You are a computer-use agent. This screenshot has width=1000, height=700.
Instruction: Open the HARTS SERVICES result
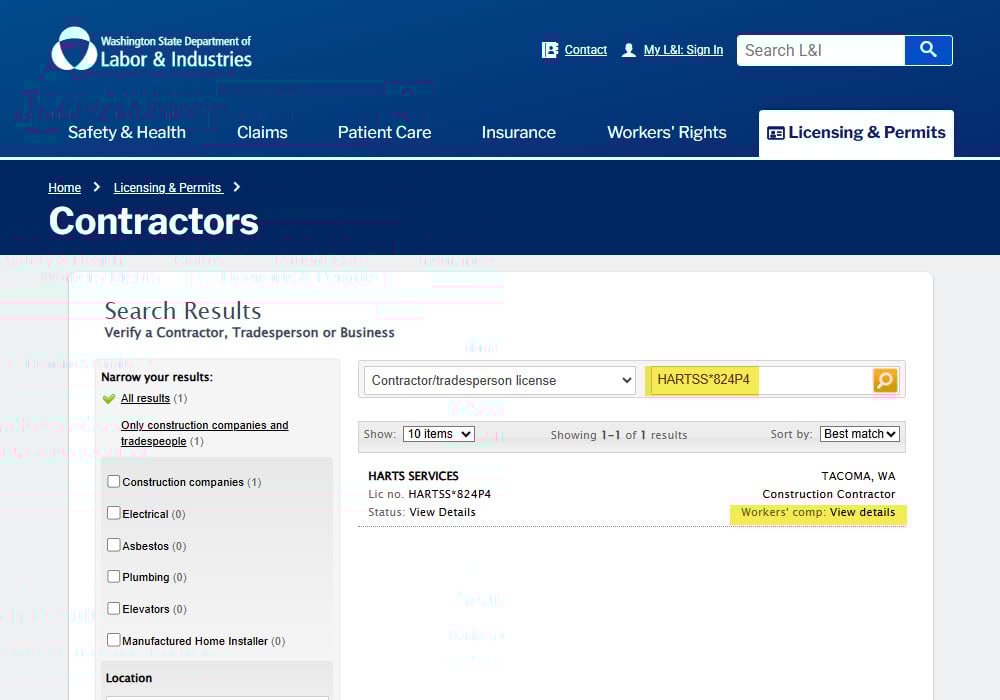[x=413, y=476]
